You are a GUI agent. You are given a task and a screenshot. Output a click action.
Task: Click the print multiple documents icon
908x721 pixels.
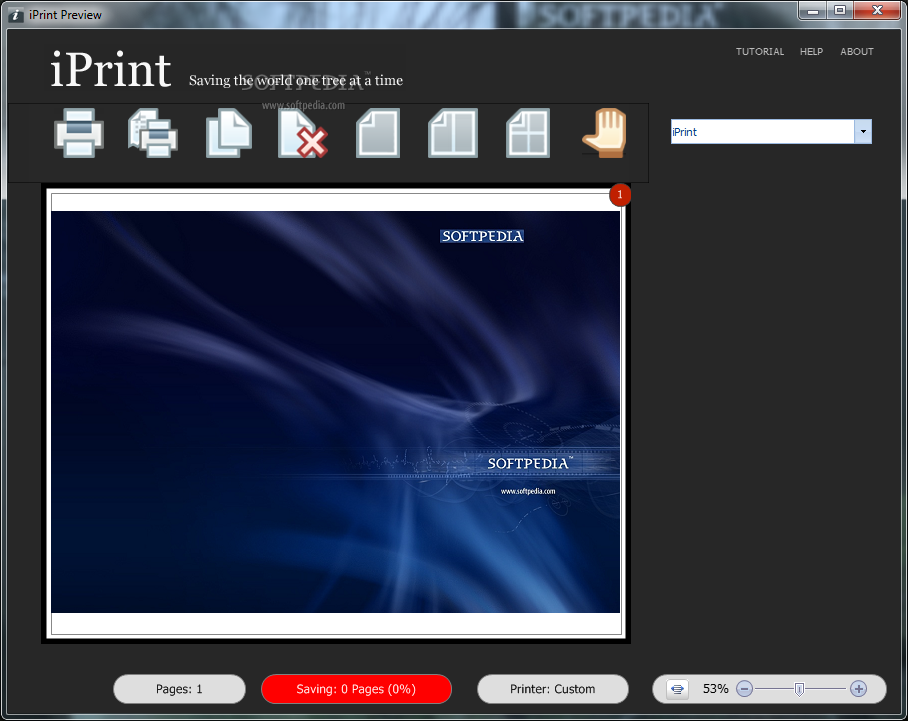tap(153, 133)
